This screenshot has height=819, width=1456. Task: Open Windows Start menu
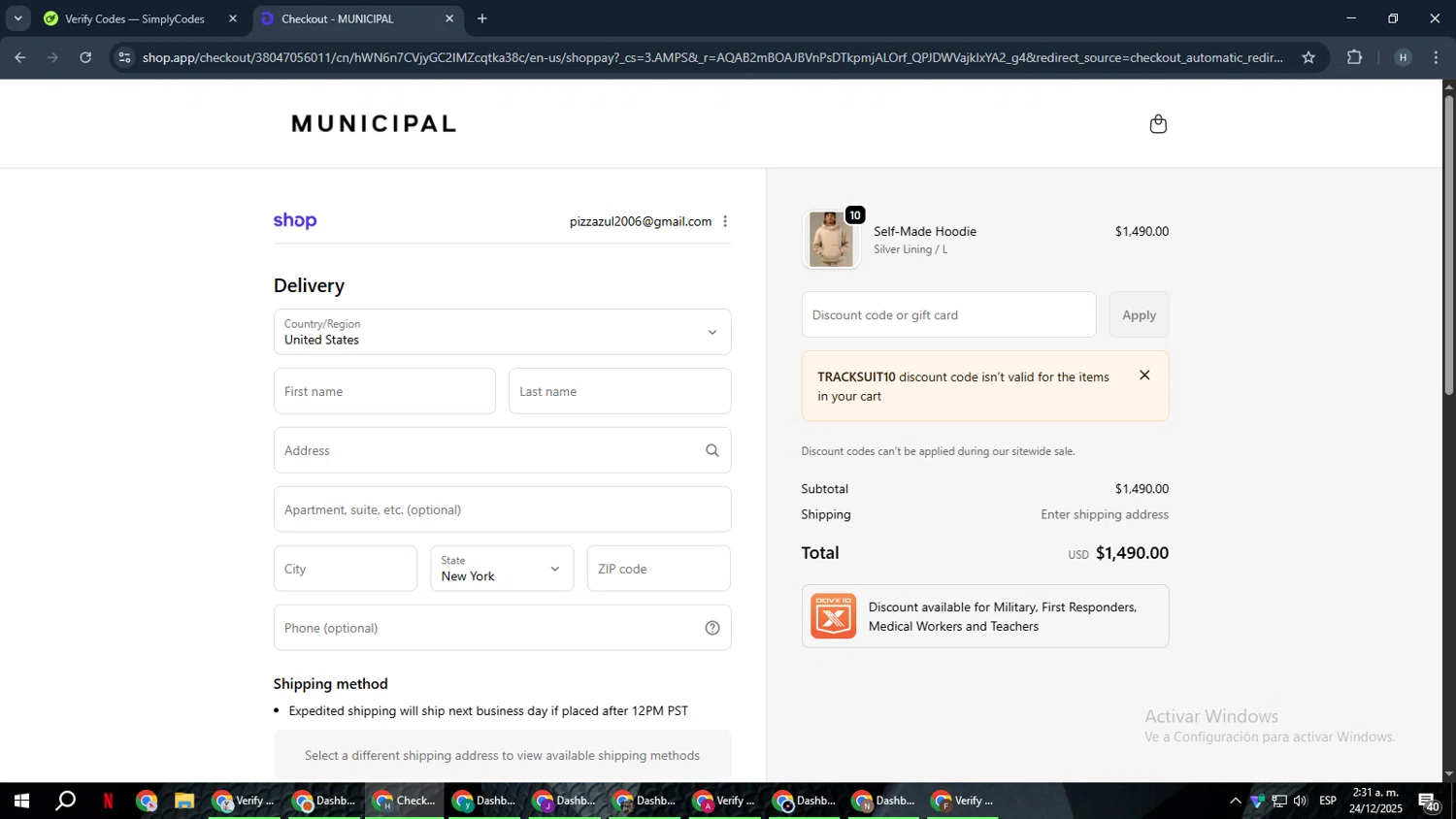click(x=21, y=801)
